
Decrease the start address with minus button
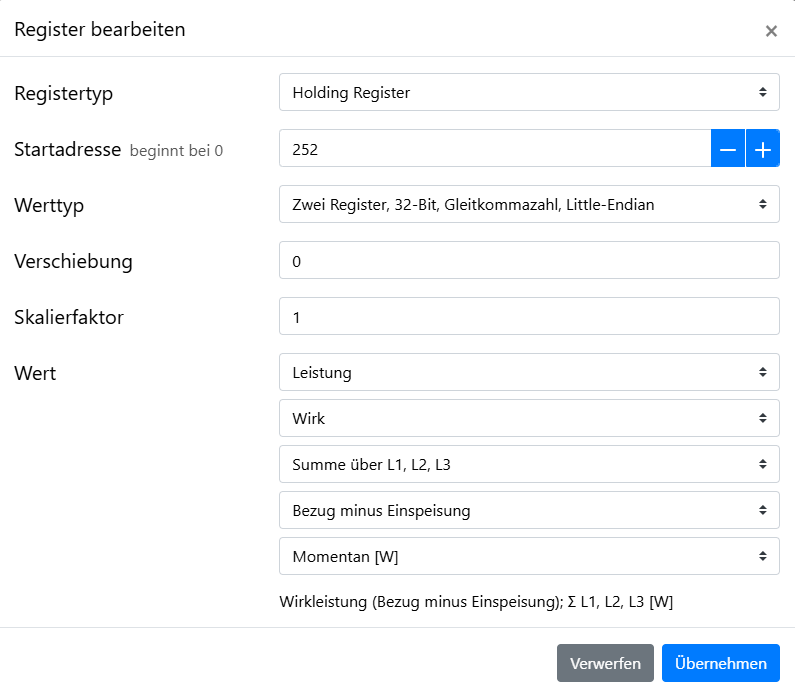click(x=728, y=149)
